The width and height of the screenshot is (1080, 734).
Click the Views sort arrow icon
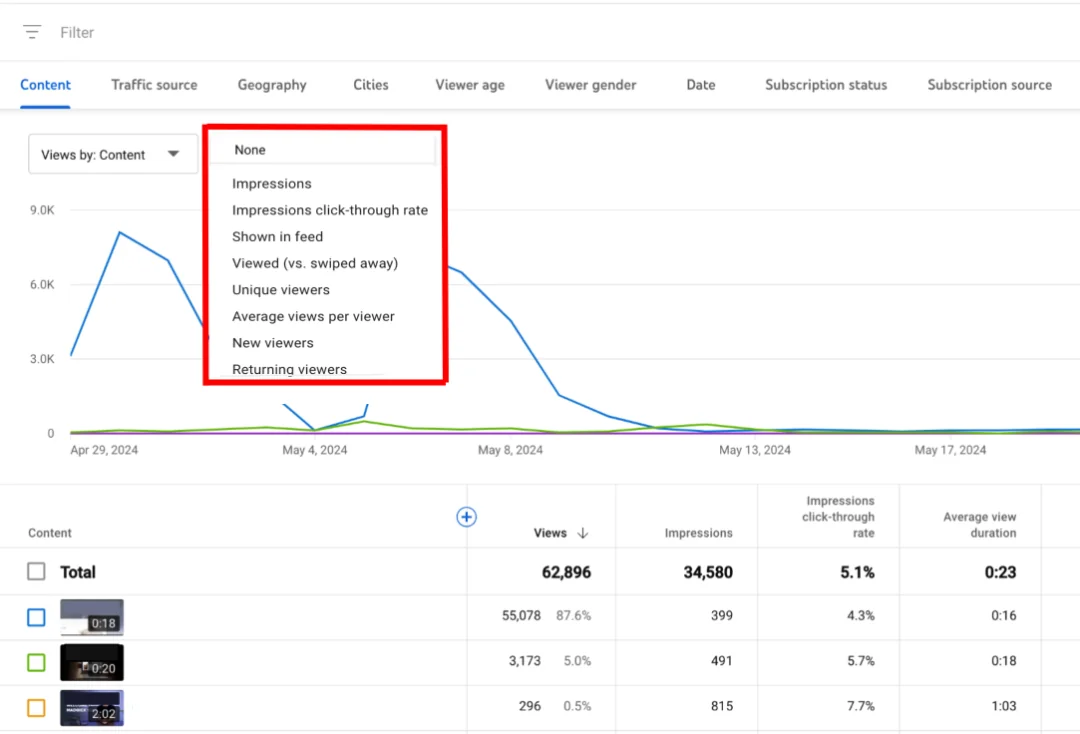(583, 533)
